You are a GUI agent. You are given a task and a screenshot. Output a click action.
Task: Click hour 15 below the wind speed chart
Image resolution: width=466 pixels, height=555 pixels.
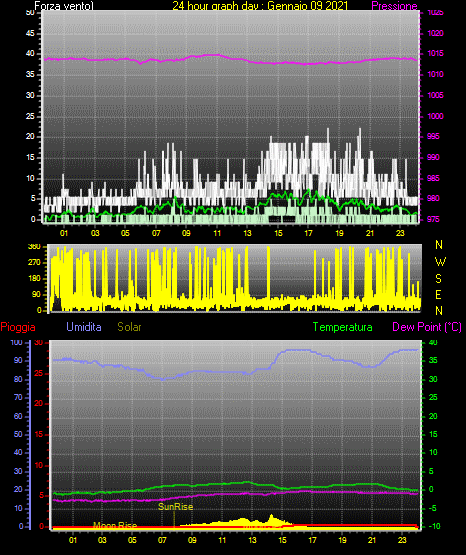coord(278,233)
